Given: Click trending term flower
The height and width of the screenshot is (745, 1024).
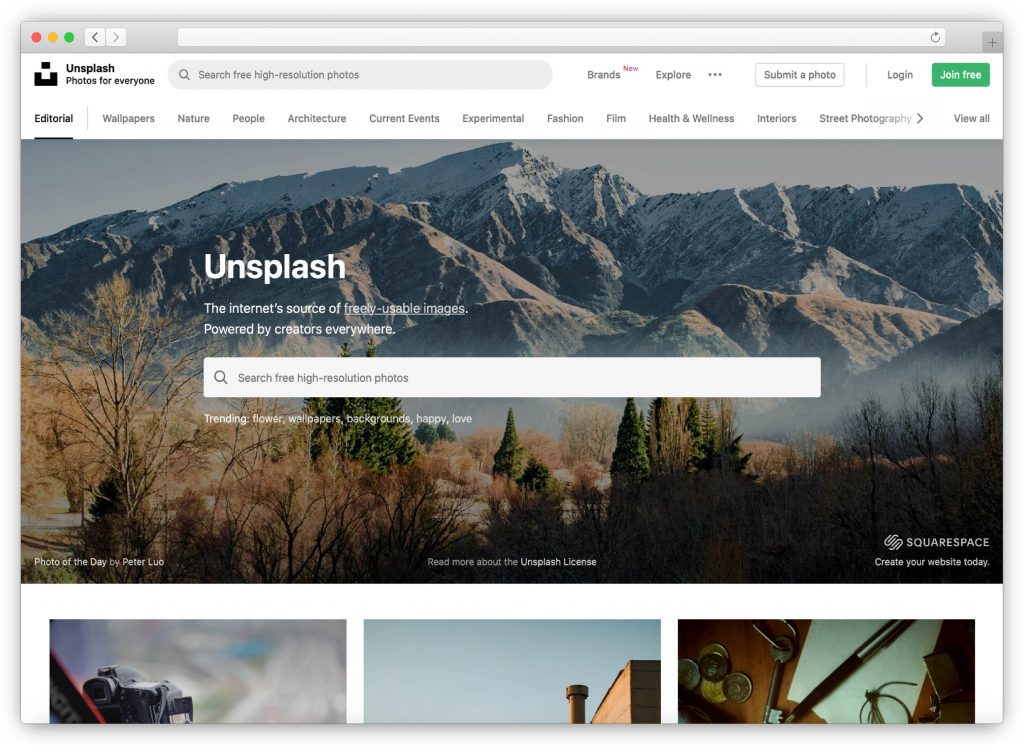Looking at the screenshot, I should tap(267, 419).
